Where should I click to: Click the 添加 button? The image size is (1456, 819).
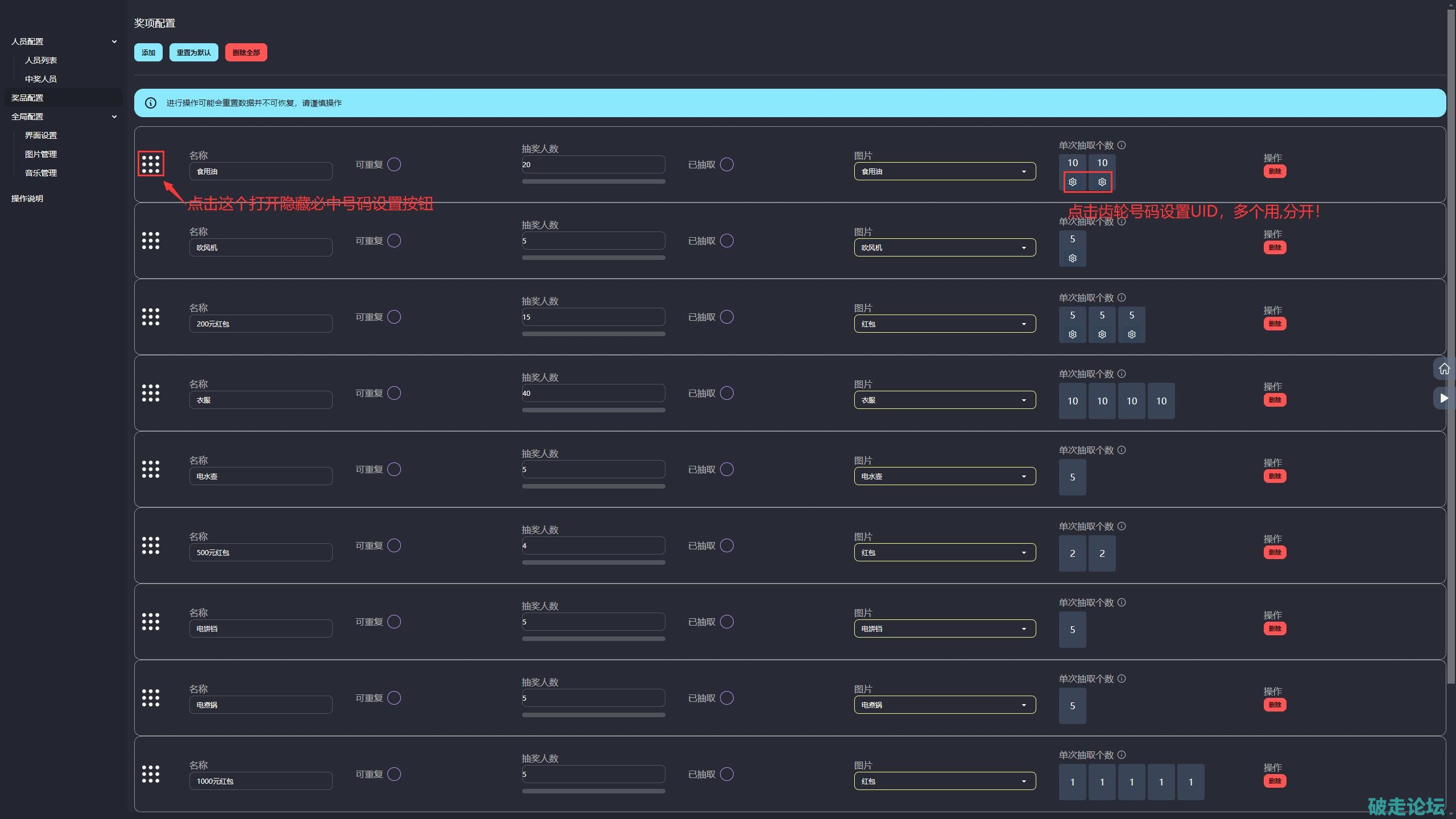[148, 52]
